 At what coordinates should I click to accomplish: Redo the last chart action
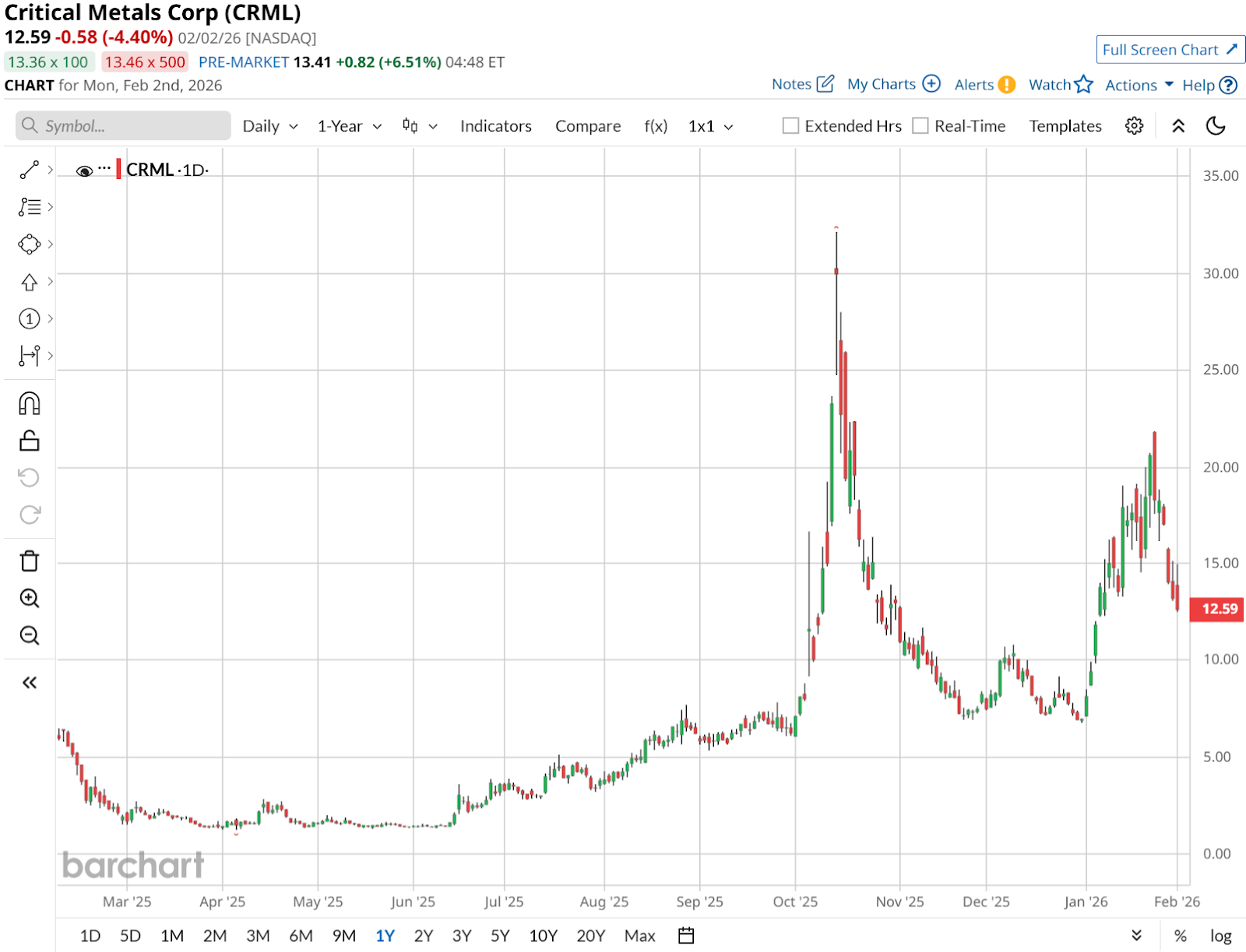click(x=30, y=515)
